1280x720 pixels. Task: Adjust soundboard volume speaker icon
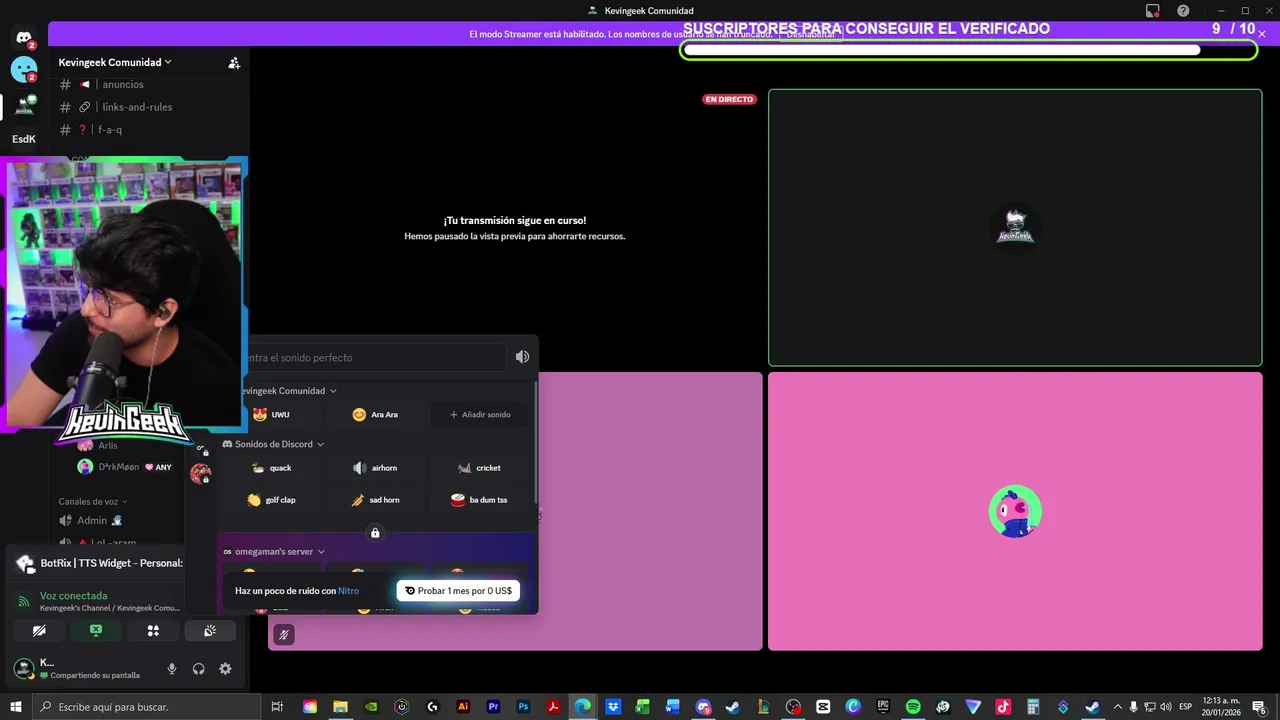[x=522, y=357]
